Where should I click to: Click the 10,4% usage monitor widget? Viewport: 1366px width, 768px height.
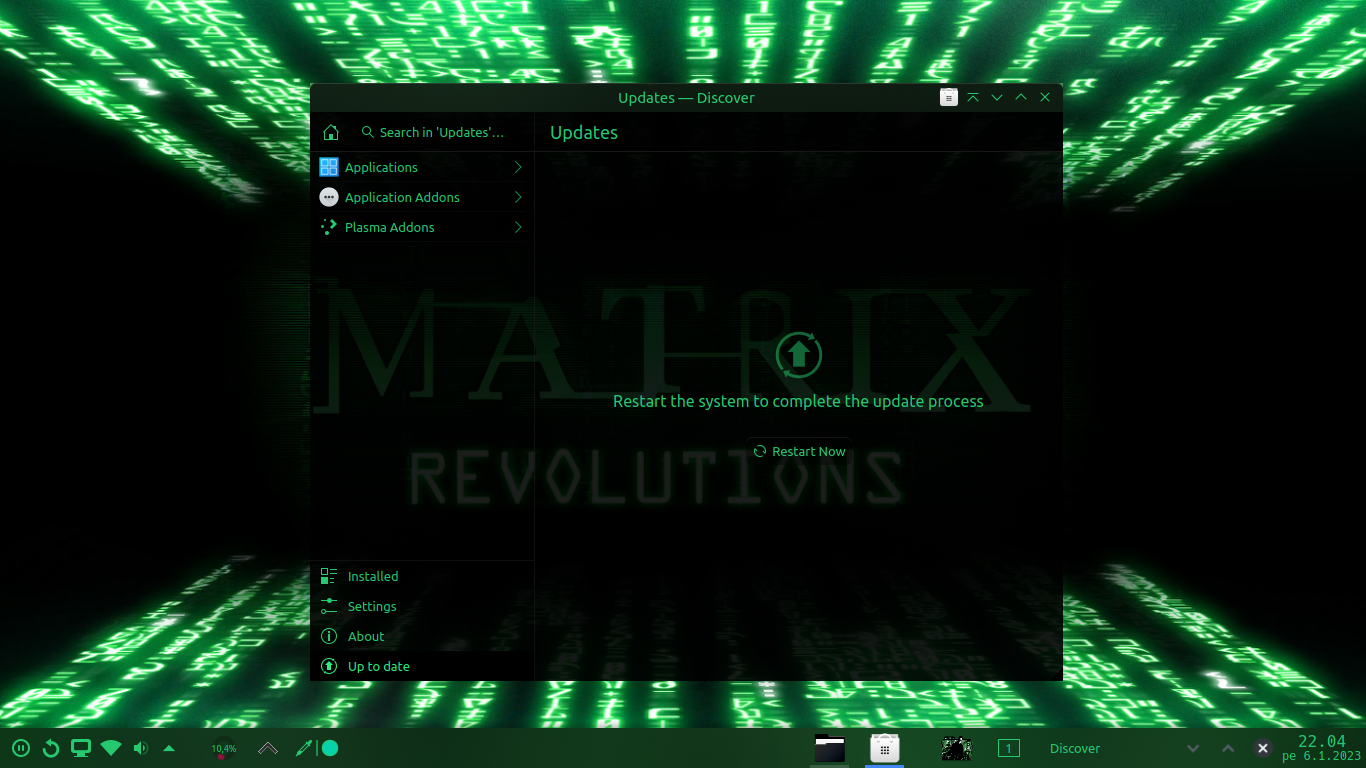223,748
